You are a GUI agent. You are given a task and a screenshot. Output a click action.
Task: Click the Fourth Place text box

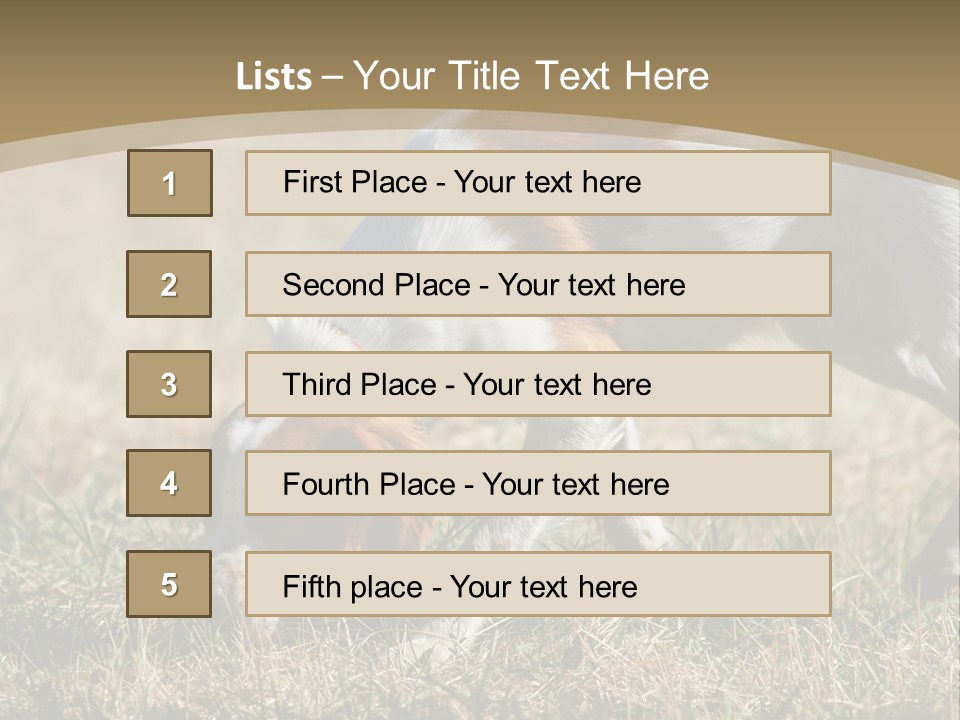(x=538, y=483)
